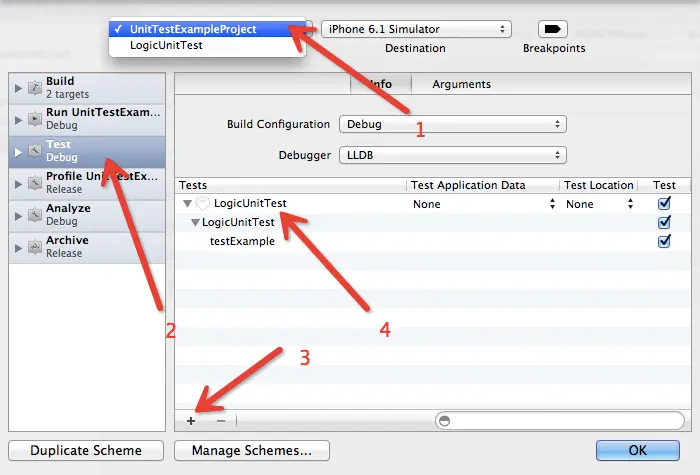Open the Debugger LLDB dropdown
700x475 pixels.
point(452,156)
